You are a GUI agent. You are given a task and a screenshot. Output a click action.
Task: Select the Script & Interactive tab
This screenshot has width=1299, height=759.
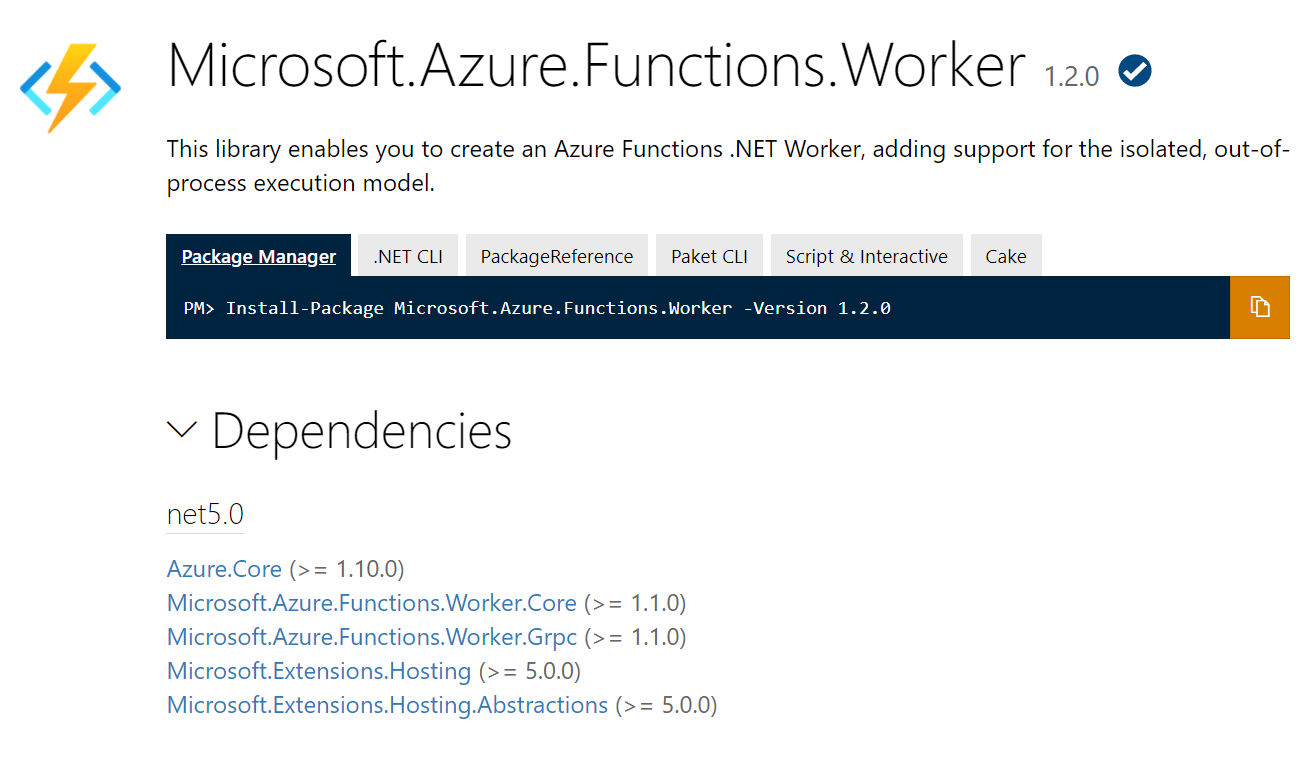pos(866,256)
